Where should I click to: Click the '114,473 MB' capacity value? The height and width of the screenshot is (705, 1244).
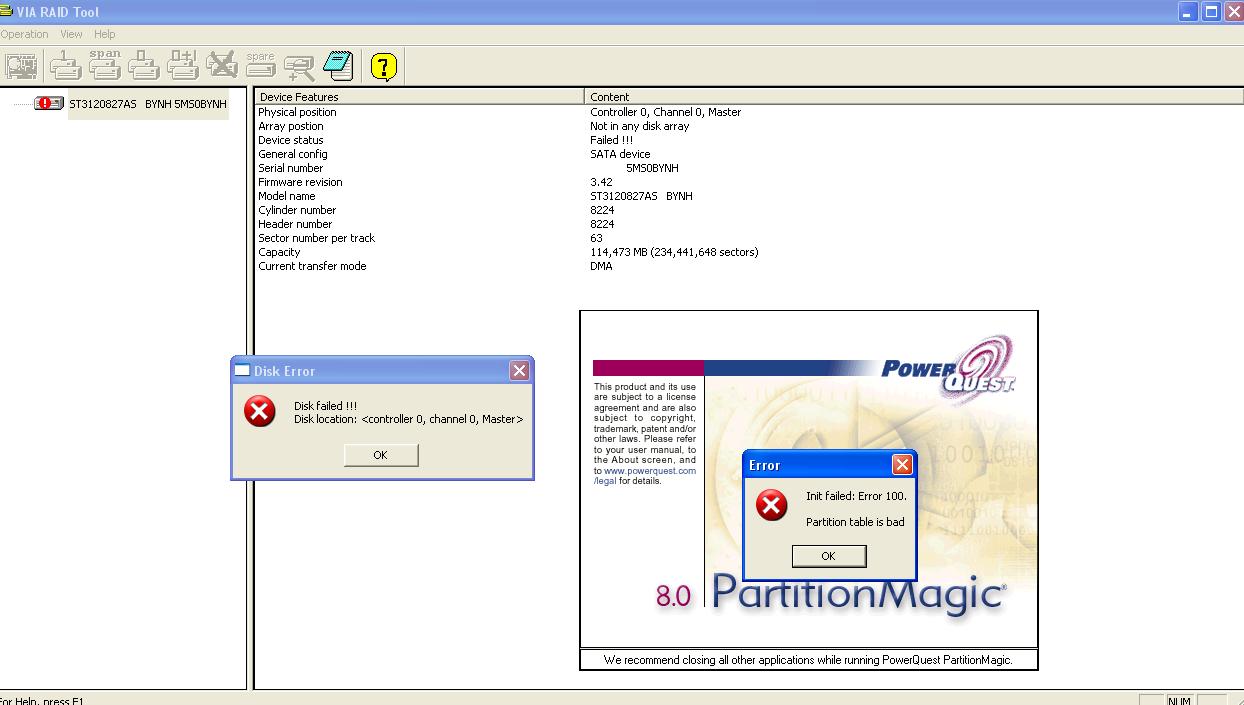coord(674,252)
